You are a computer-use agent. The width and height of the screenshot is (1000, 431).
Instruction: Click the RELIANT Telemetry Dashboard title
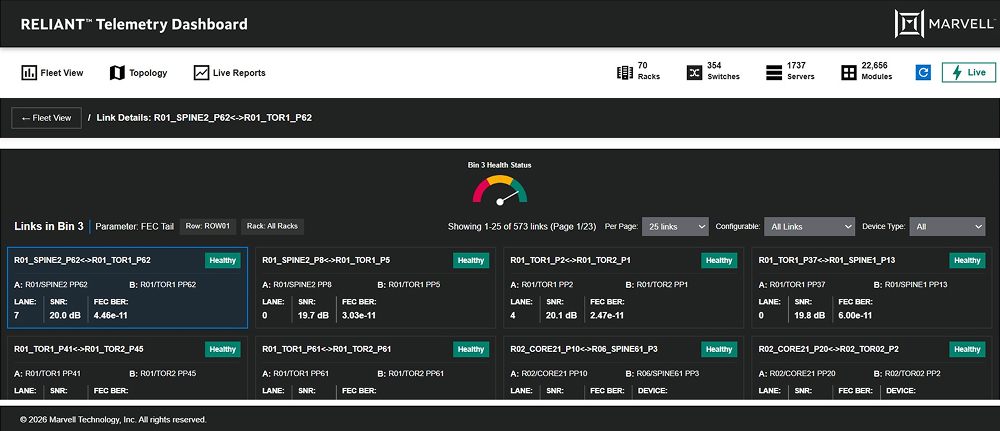click(134, 25)
